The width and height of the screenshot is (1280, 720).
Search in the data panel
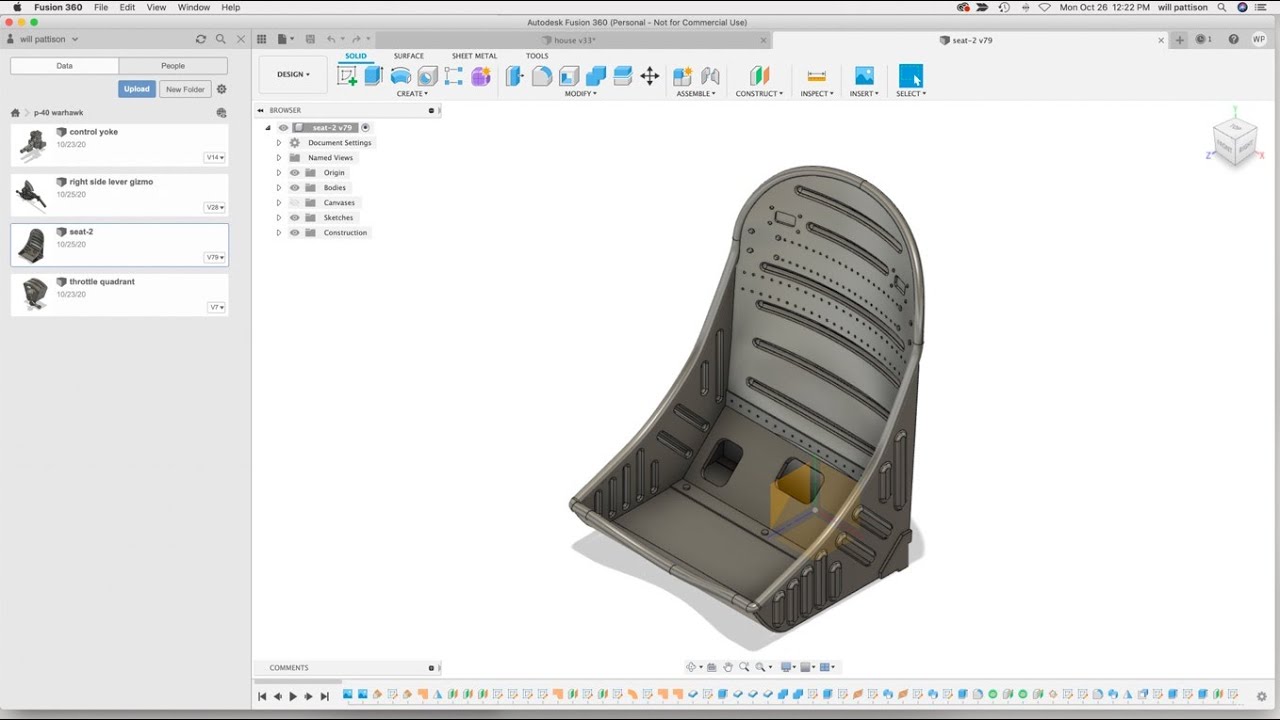pyautogui.click(x=221, y=39)
